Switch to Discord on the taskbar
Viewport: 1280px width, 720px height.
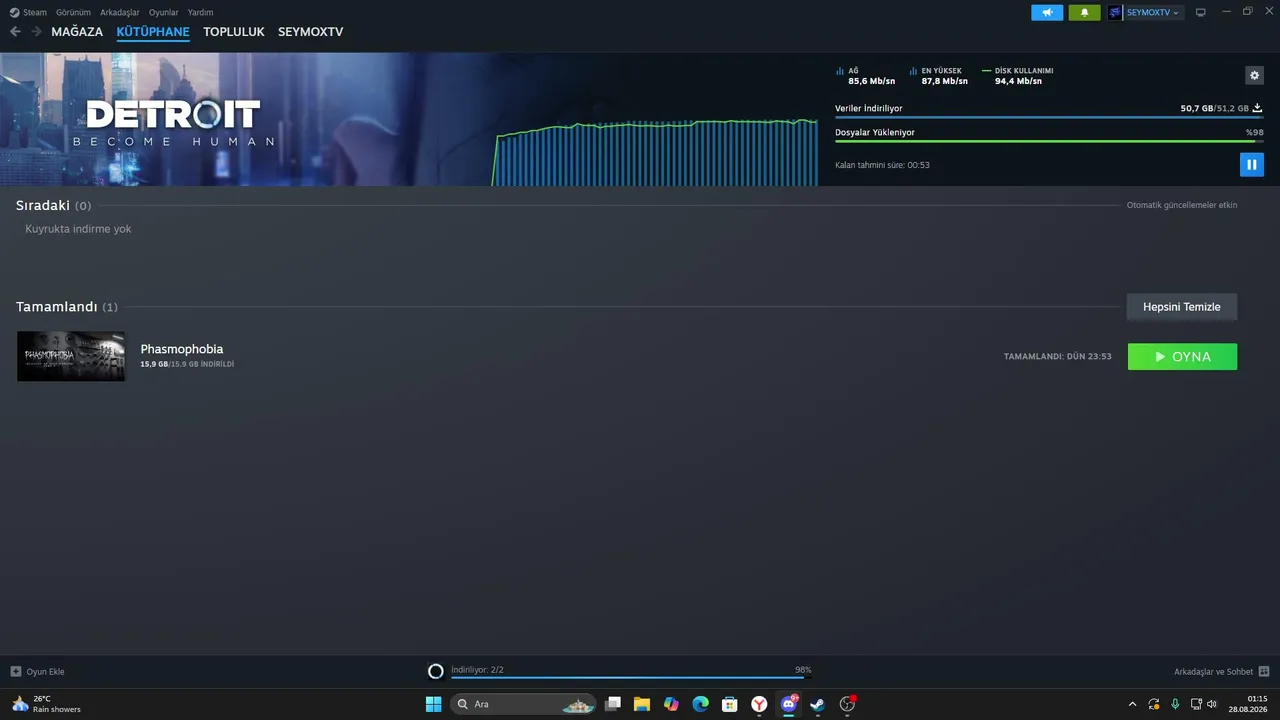(789, 704)
